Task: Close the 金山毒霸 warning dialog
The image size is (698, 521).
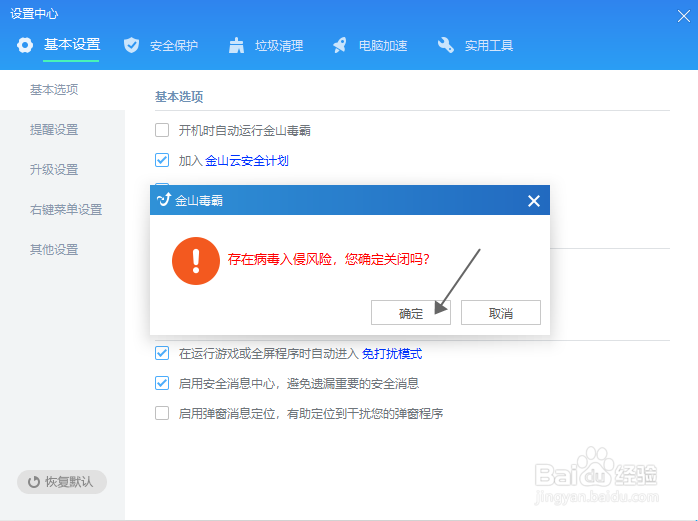Action: pos(534,201)
